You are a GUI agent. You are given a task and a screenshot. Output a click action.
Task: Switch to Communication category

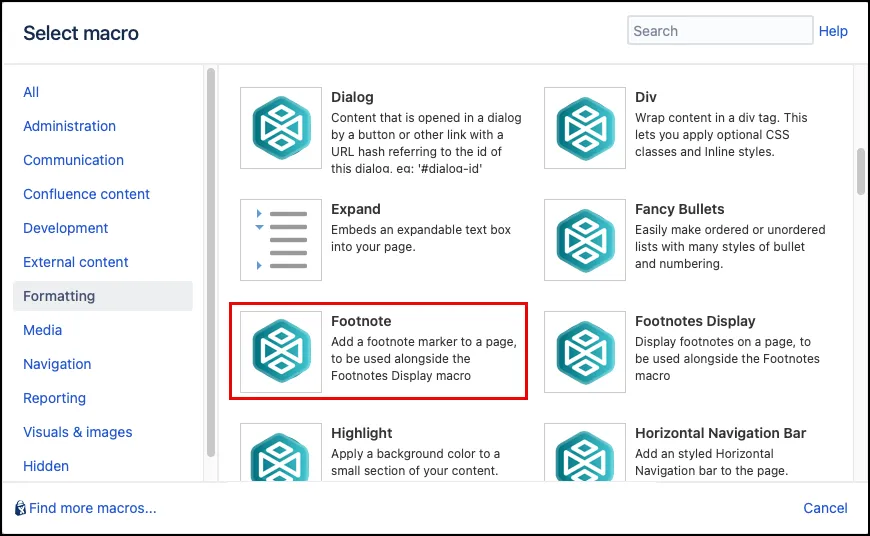coord(73,160)
